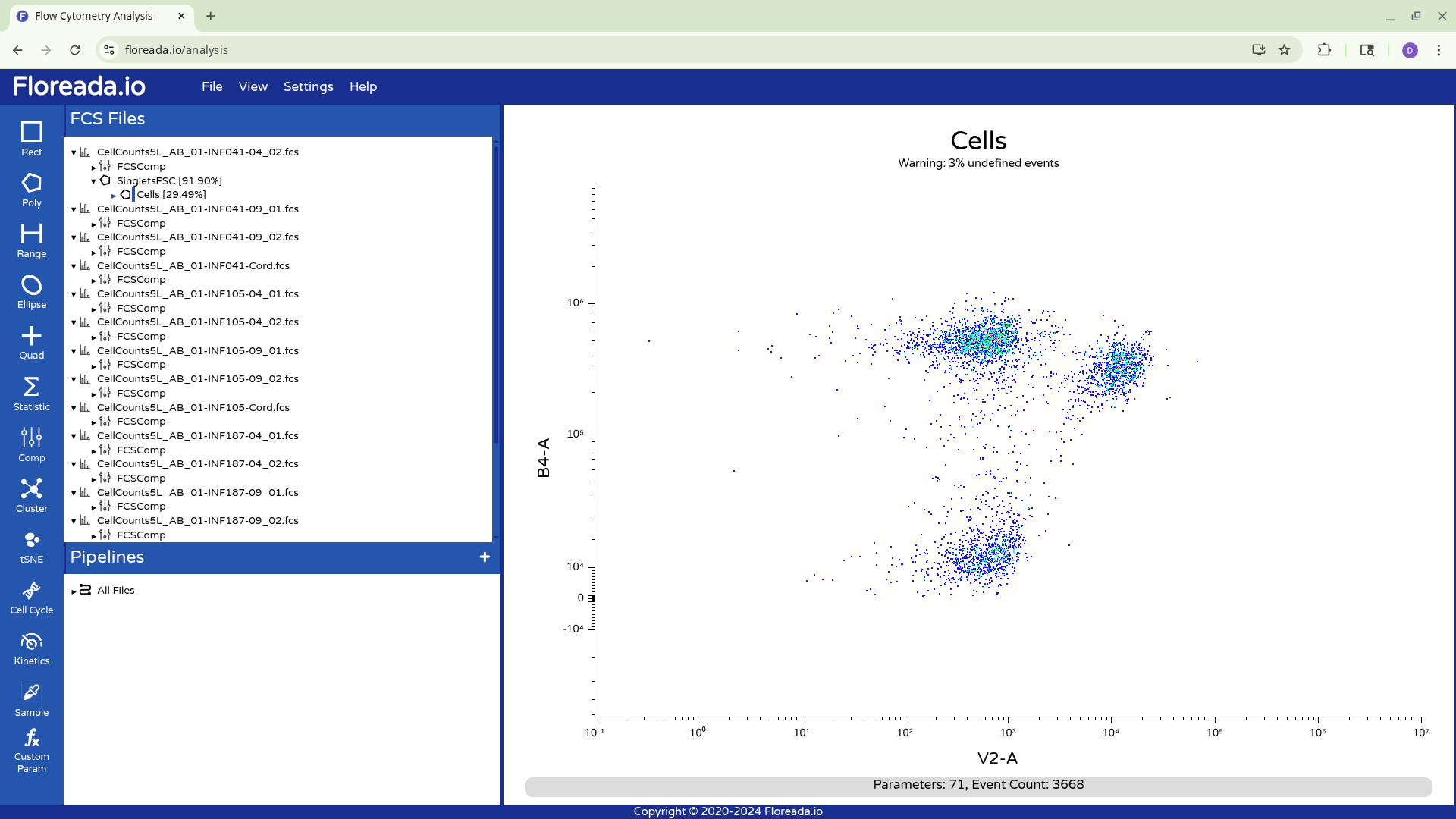Expand the Cells [29.49%] gate node
This screenshot has width=1456, height=819.
click(114, 196)
